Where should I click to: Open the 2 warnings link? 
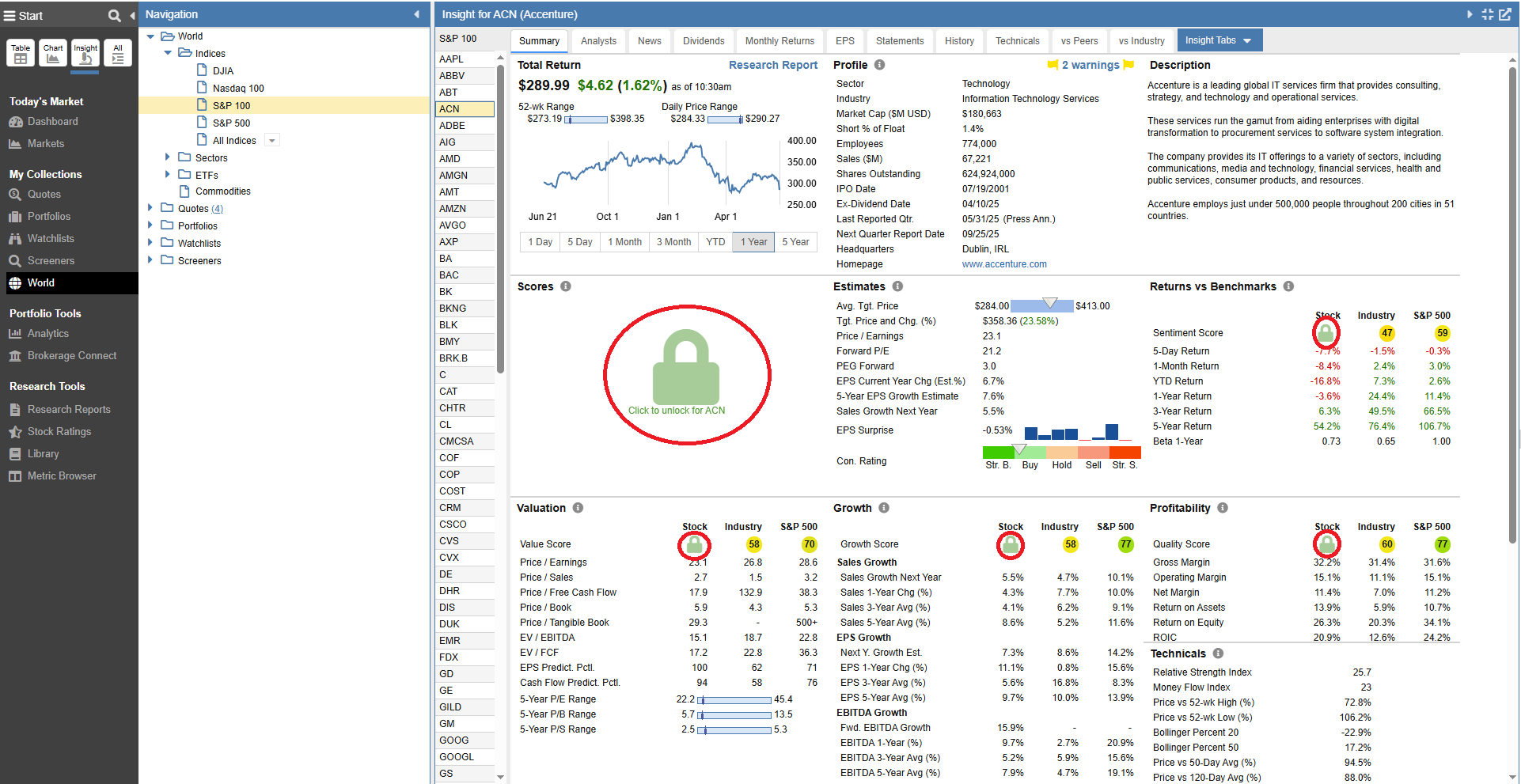(x=1090, y=65)
